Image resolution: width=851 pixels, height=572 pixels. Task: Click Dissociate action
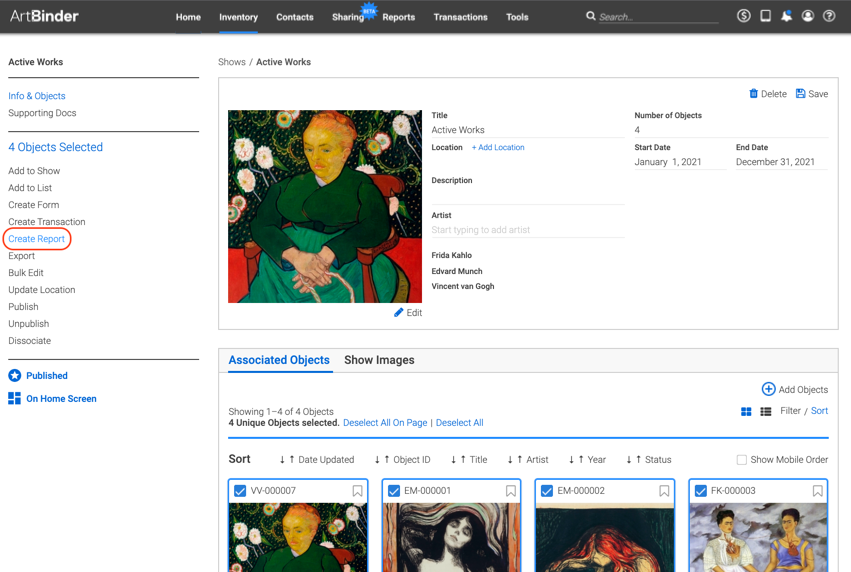(x=29, y=340)
